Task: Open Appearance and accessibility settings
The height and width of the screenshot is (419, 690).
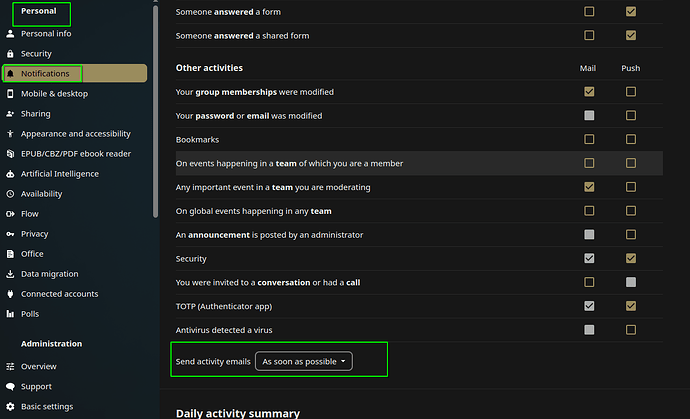Action: click(75, 134)
